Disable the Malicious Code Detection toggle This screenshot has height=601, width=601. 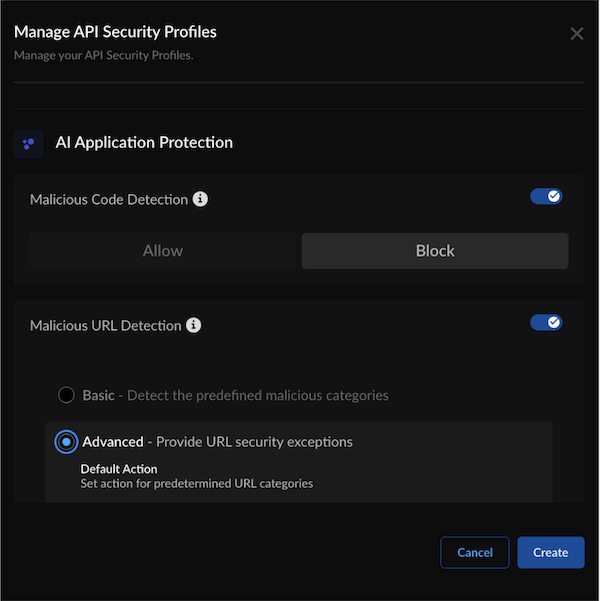tap(546, 197)
